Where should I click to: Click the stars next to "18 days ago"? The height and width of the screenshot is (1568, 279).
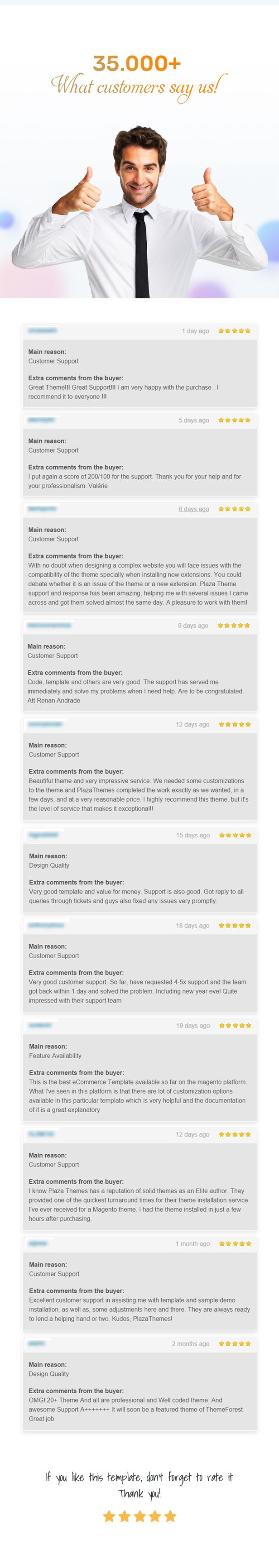tap(235, 925)
